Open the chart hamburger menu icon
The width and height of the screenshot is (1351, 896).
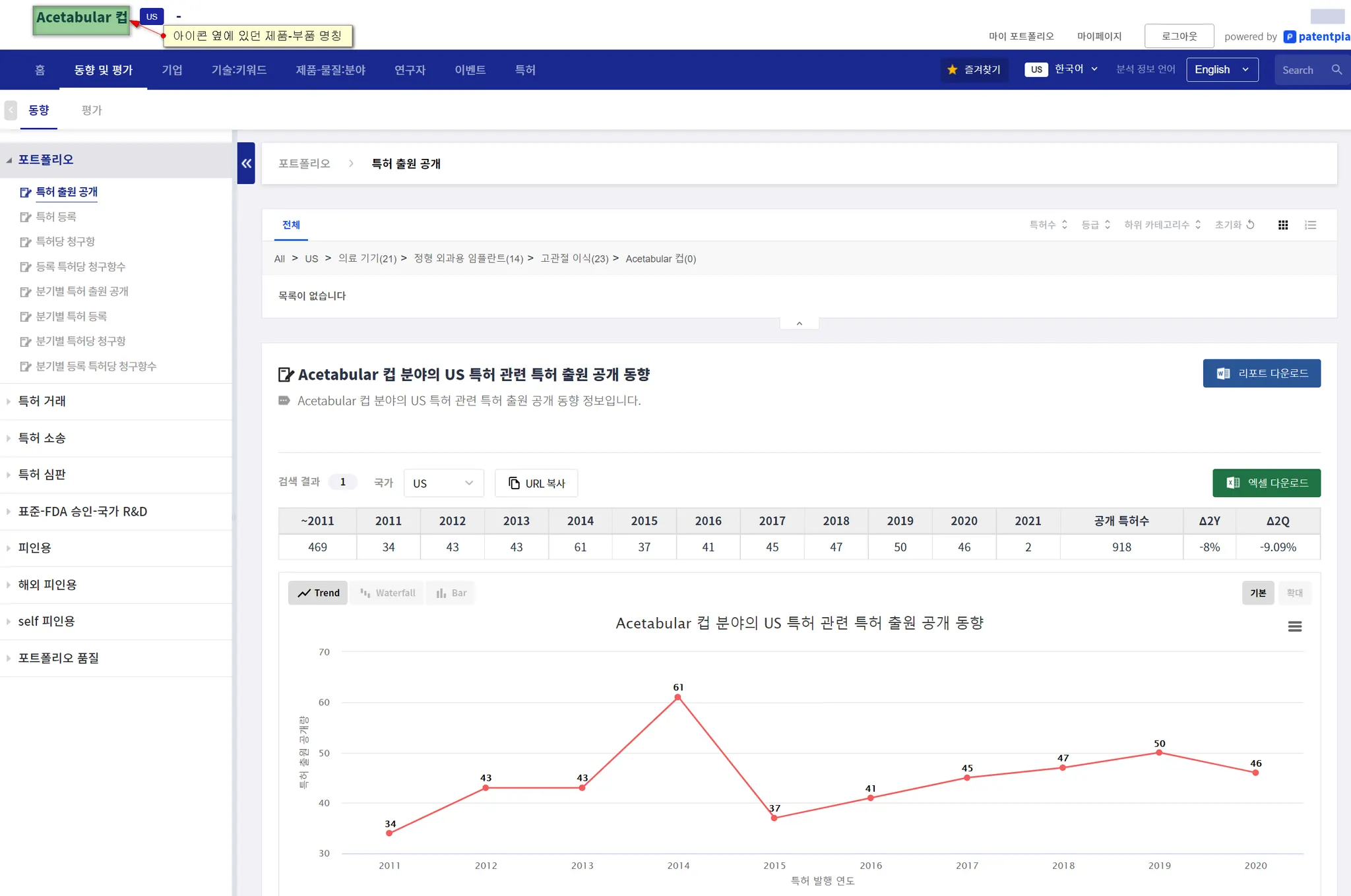(x=1294, y=626)
